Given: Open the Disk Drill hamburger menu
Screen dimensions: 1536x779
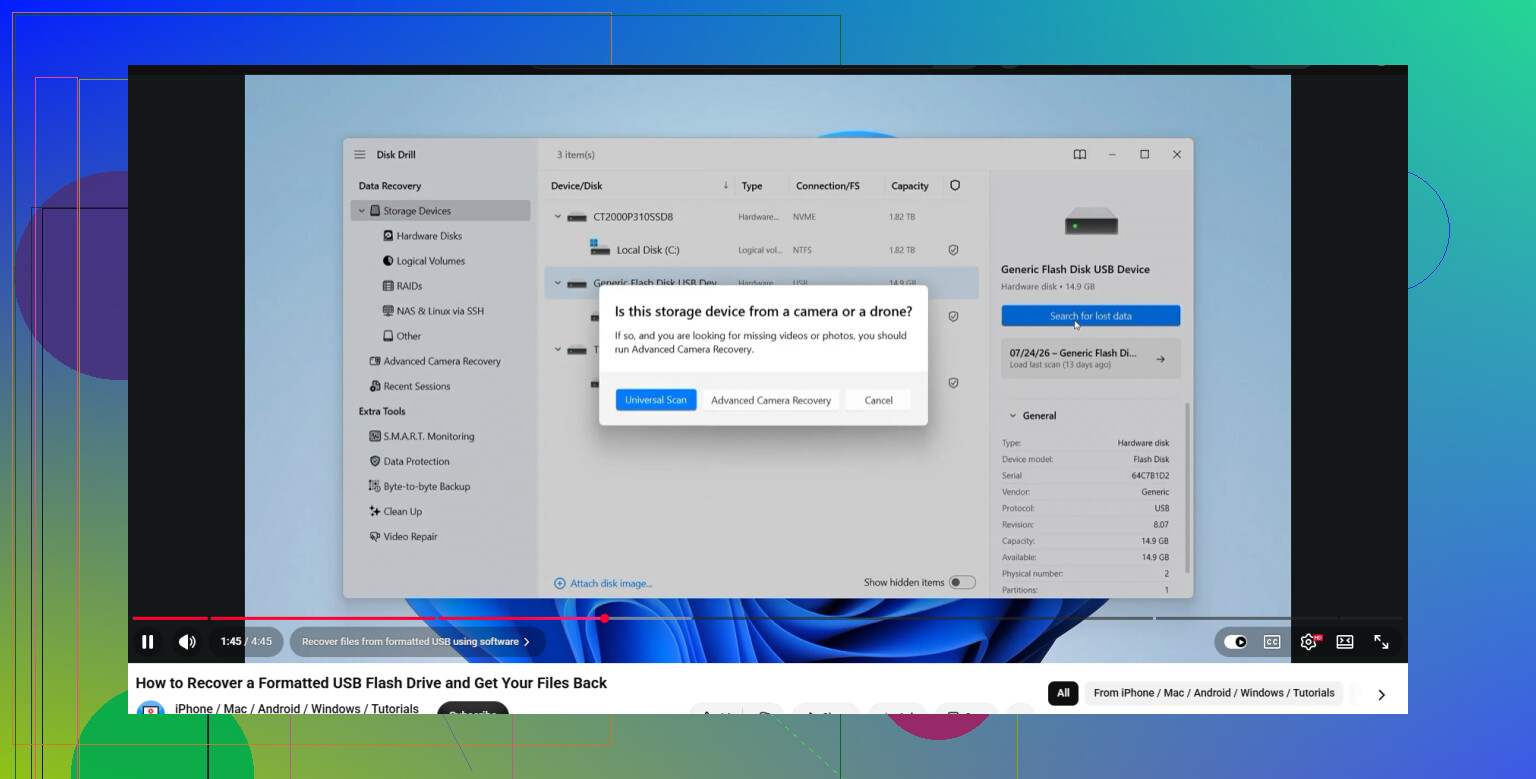Looking at the screenshot, I should [360, 155].
